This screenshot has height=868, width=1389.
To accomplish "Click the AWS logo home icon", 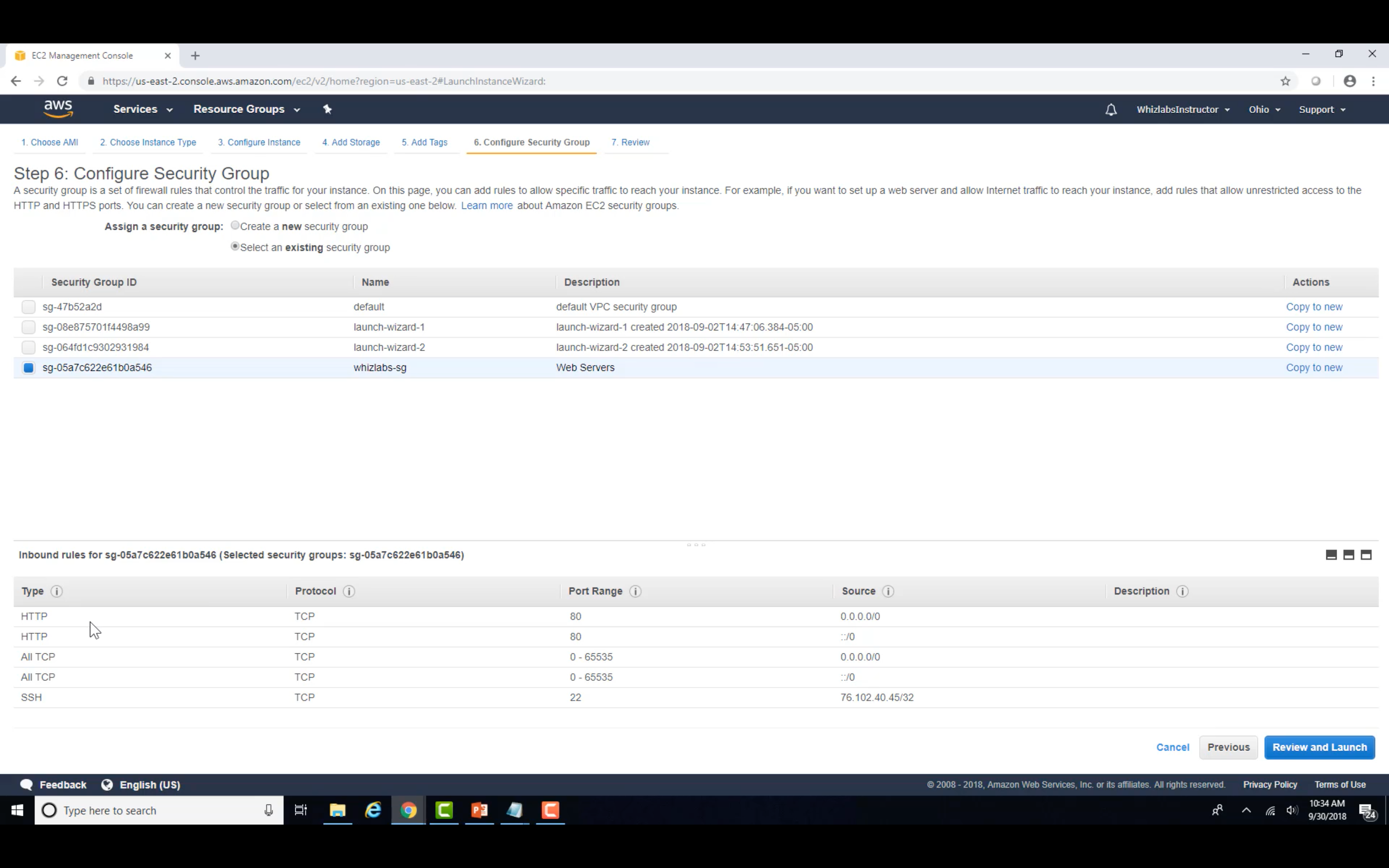I will [x=58, y=108].
